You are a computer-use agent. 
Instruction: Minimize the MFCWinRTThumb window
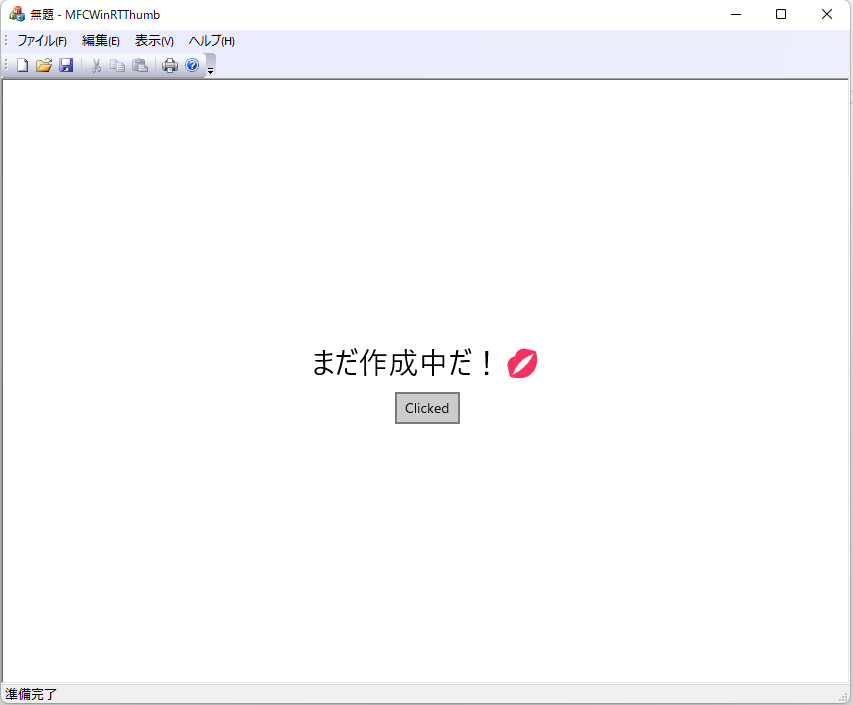(x=736, y=14)
